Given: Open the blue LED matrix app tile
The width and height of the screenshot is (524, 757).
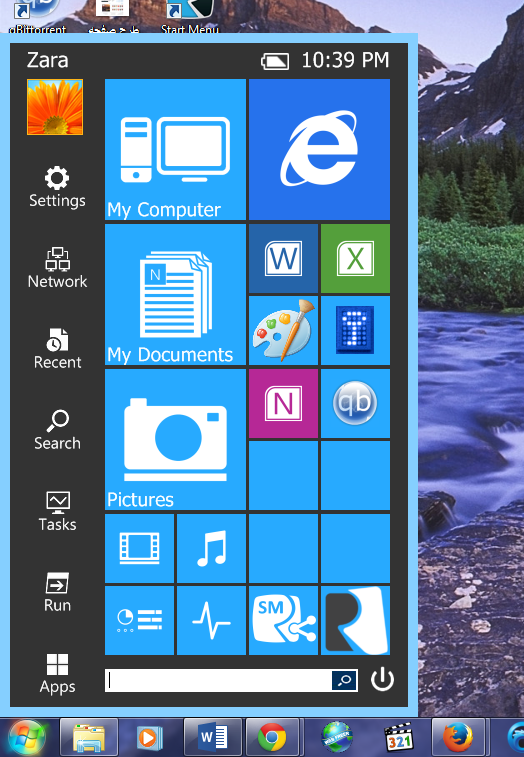Looking at the screenshot, I should 355,331.
